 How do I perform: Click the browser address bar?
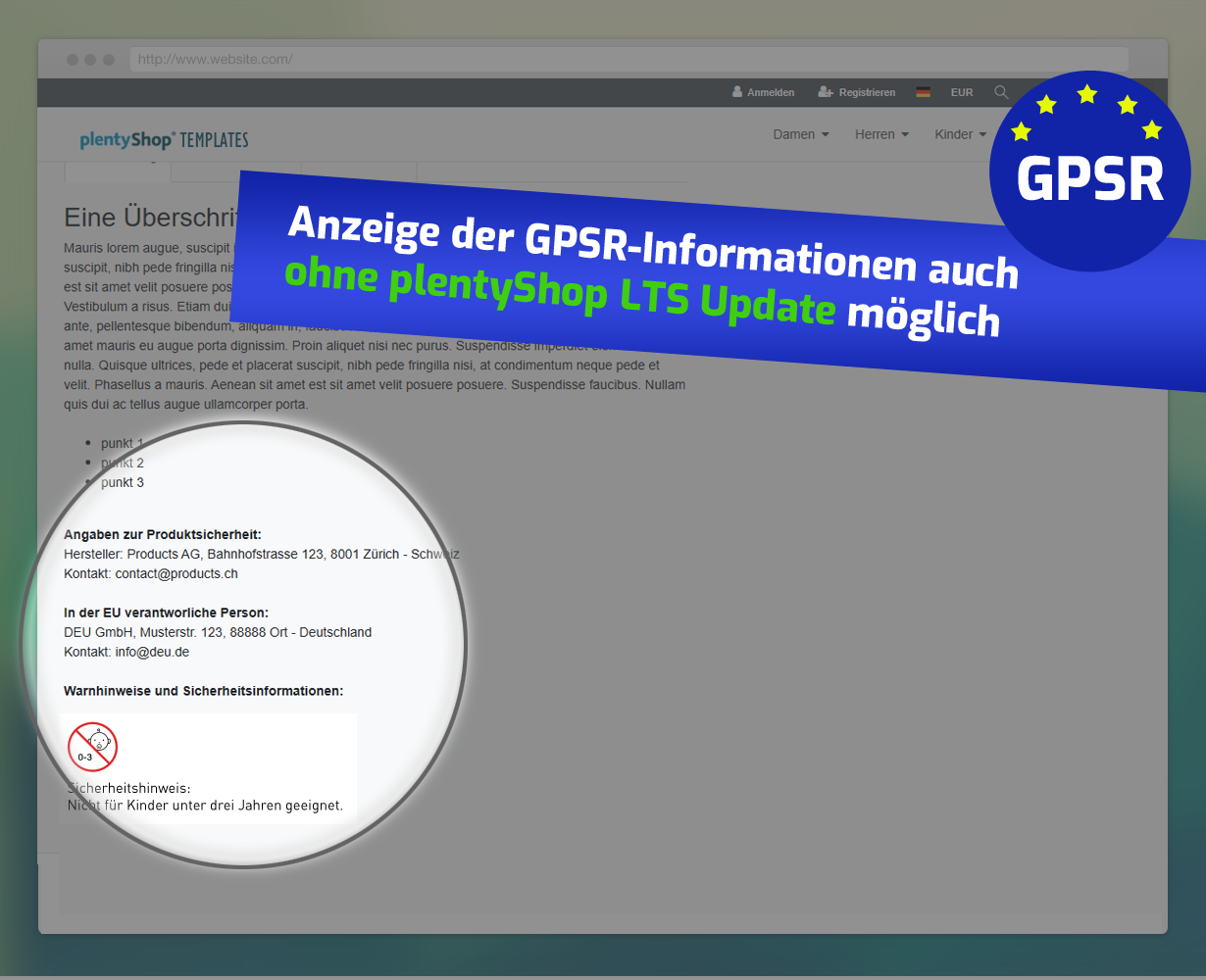coord(628,60)
